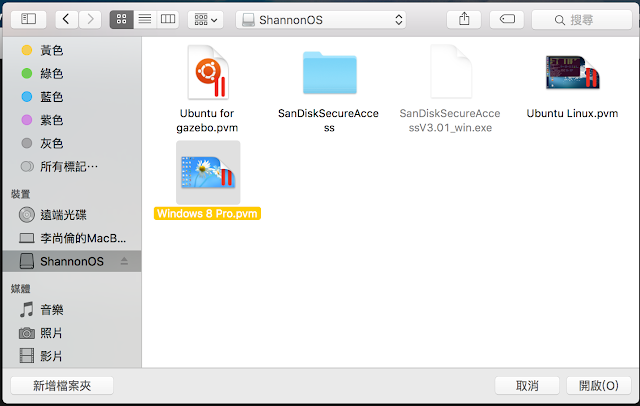Click the grayed SanDiskSecureAccessV3.01_win.exe icon
The image size is (640, 406).
(x=451, y=72)
